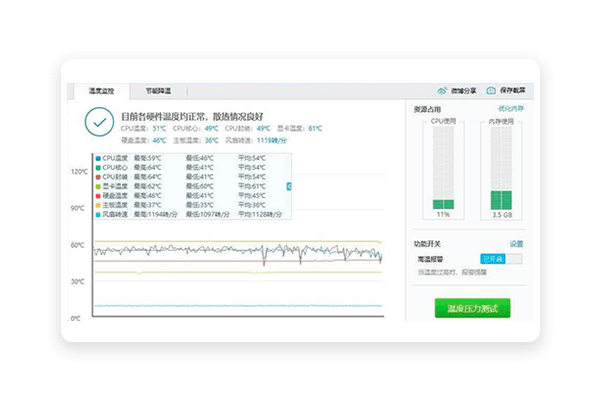
Task: Switch to the 温度监控 tab
Action: (101, 90)
